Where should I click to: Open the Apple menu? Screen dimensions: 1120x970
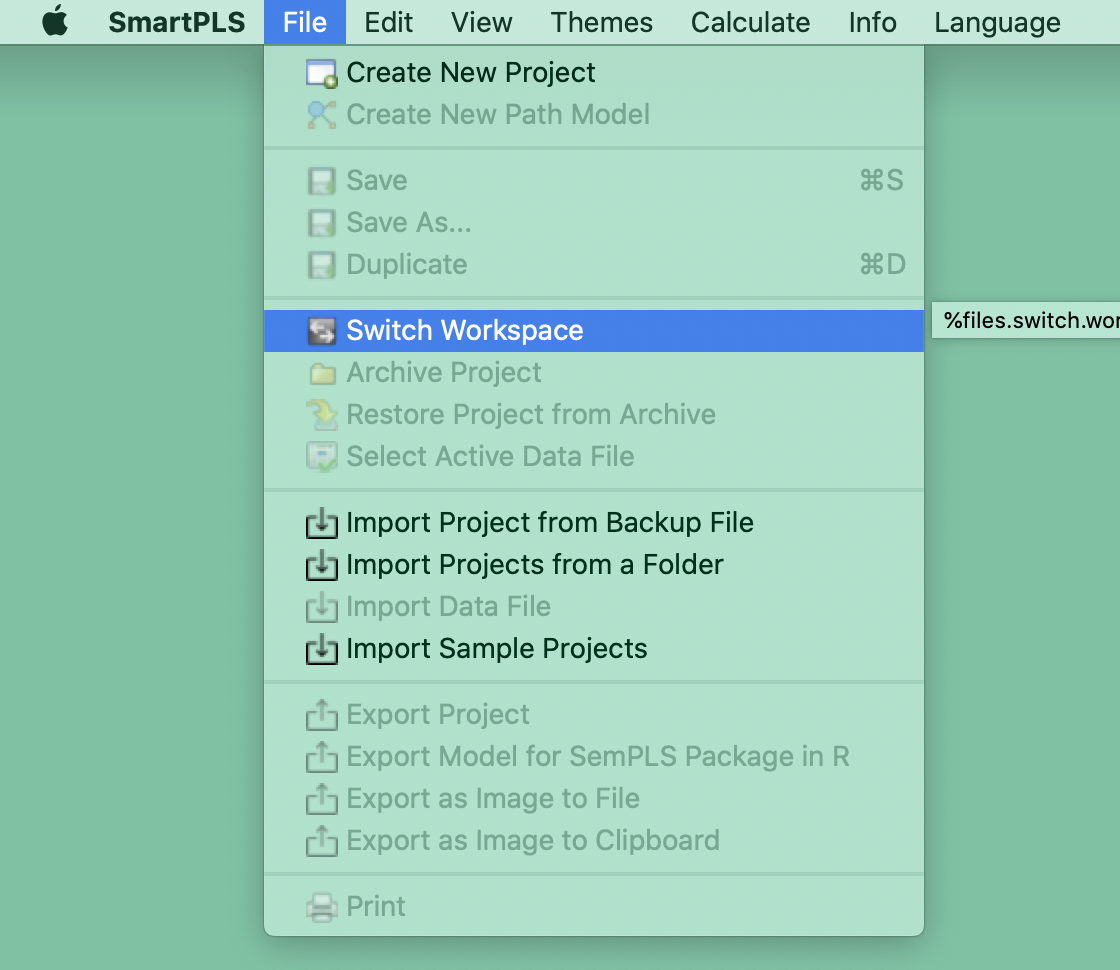click(x=55, y=21)
